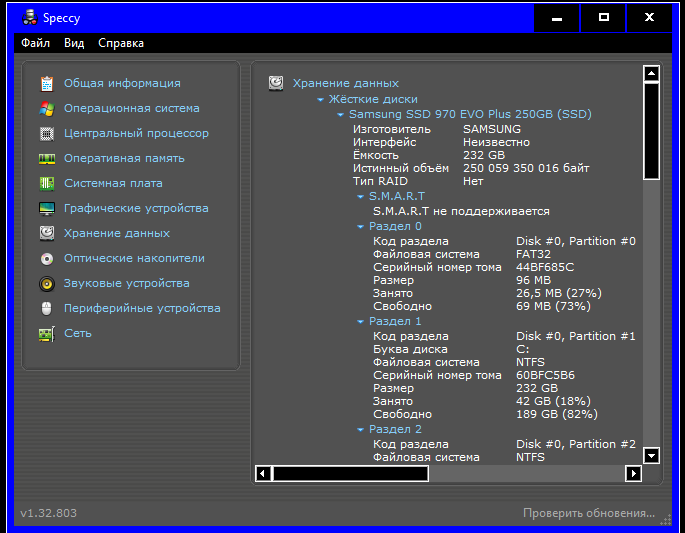The height and width of the screenshot is (533, 685).
Task: Click Проверить обновления link
Action: pyautogui.click(x=589, y=513)
